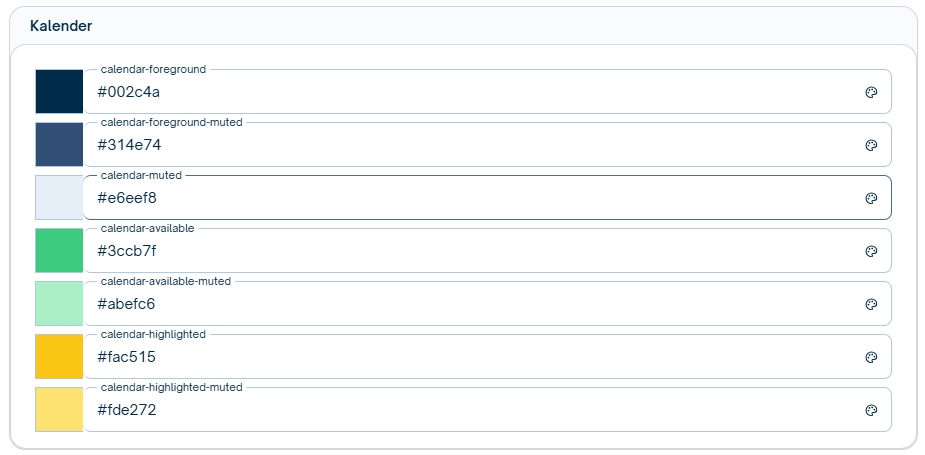Click palette icon for calendar-available-muted
The height and width of the screenshot is (455, 925).
pos(871,304)
